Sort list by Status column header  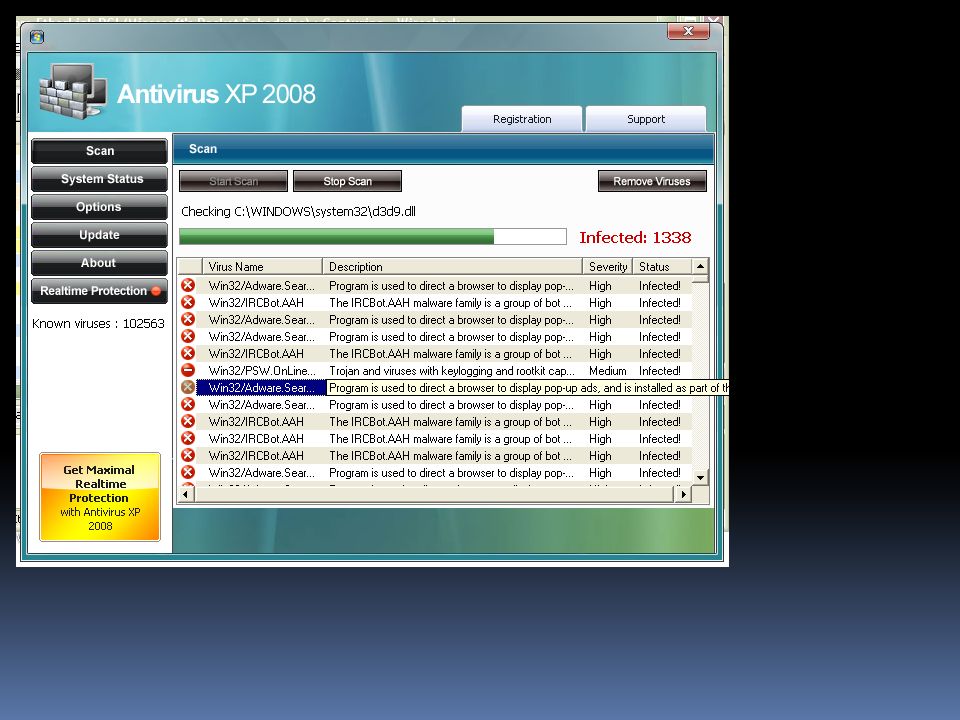point(661,266)
